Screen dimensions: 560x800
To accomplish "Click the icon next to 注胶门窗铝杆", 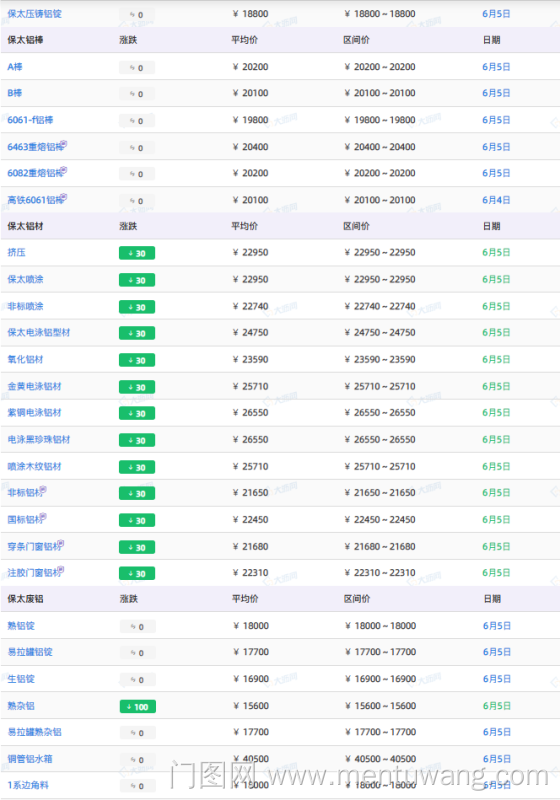I will click(x=61, y=569).
